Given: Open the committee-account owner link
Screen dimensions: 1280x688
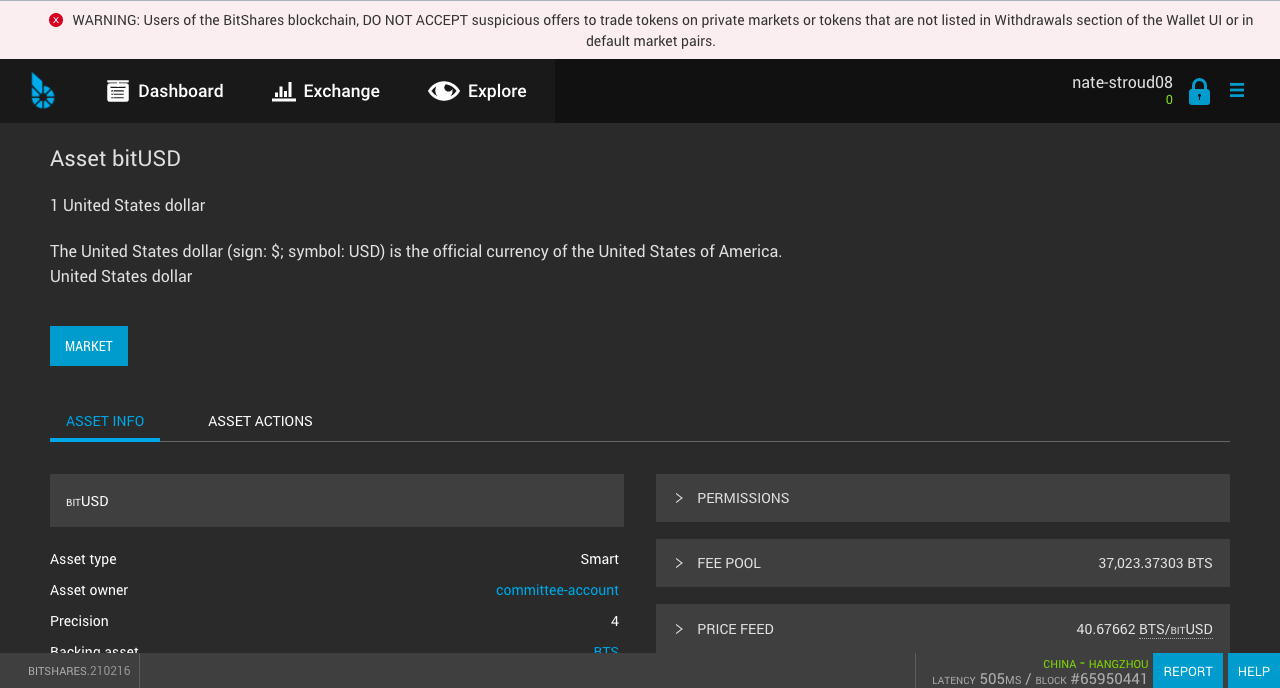Looking at the screenshot, I should point(557,590).
